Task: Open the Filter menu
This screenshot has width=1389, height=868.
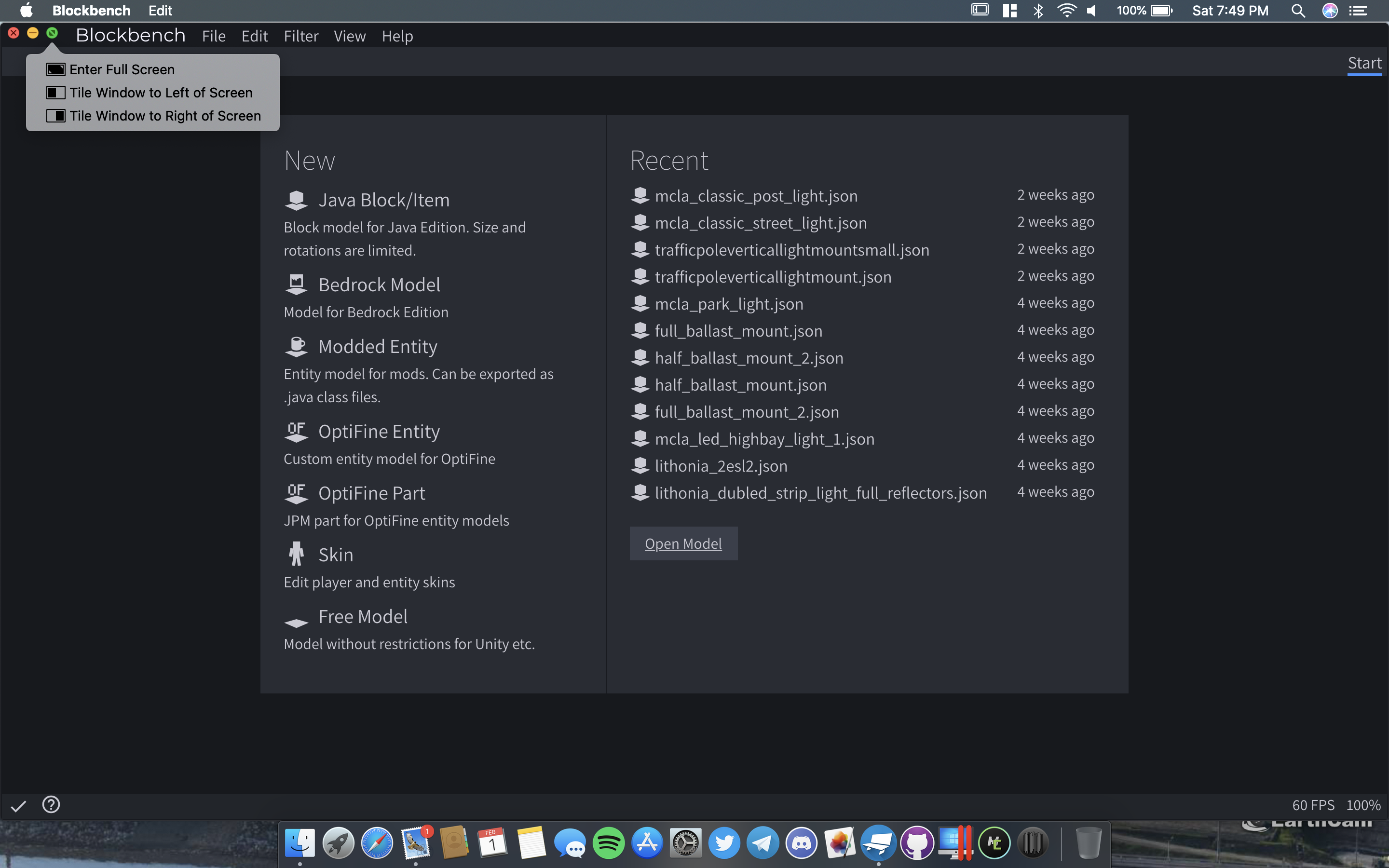Action: 301,36
